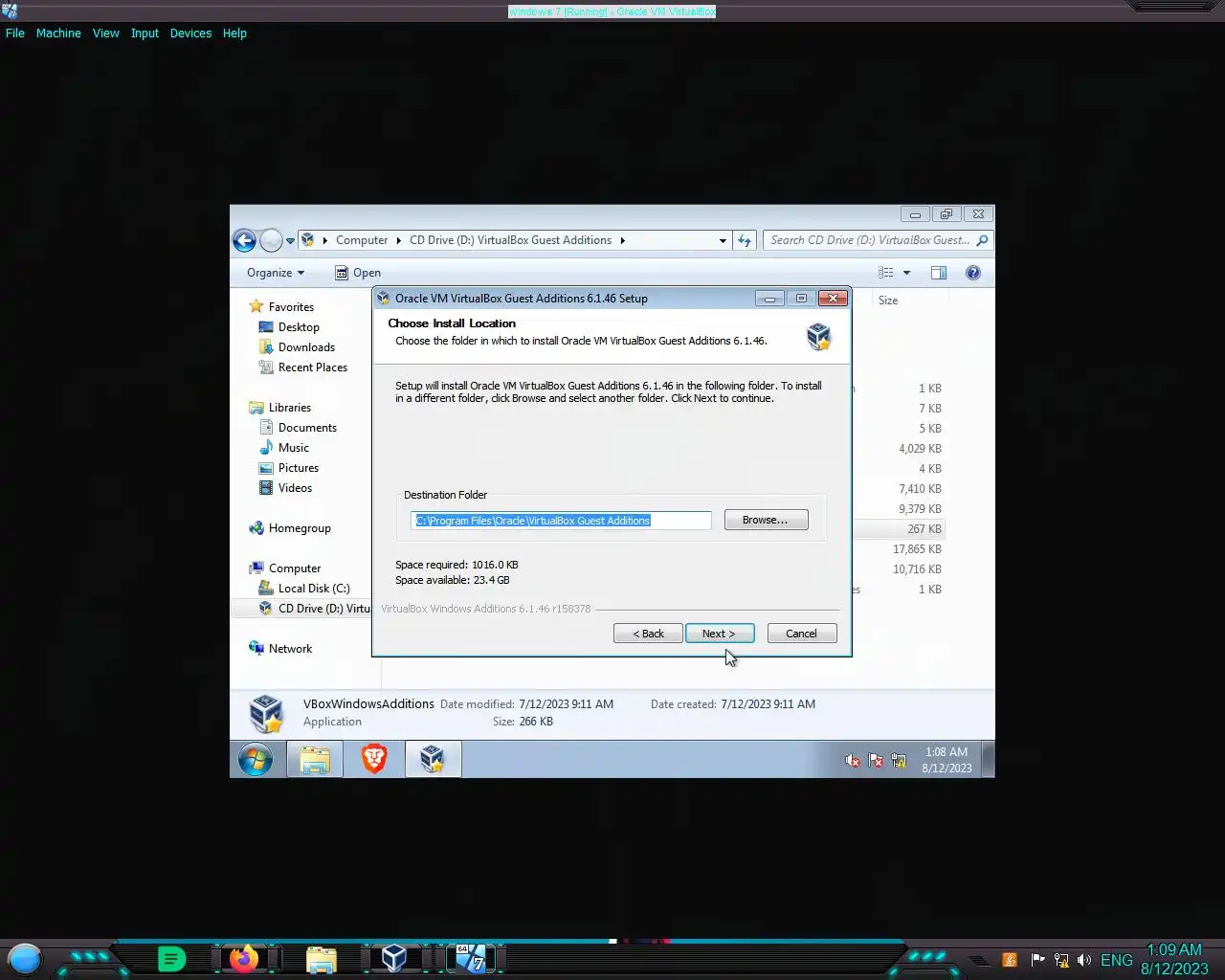1225x980 pixels.
Task: Click Windows 7 VM icon on host taskbar
Action: point(470,958)
